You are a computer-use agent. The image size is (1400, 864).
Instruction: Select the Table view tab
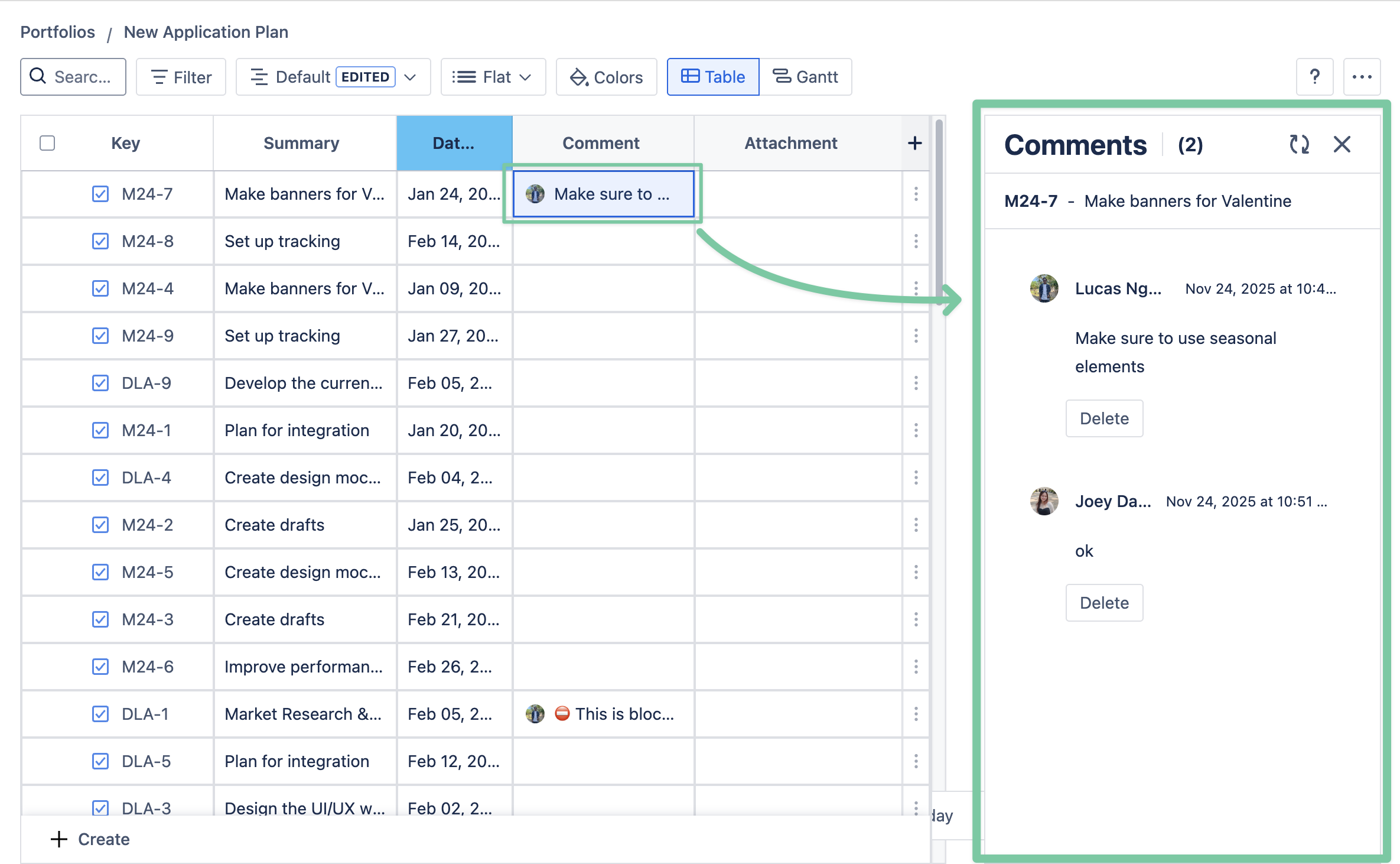click(713, 77)
